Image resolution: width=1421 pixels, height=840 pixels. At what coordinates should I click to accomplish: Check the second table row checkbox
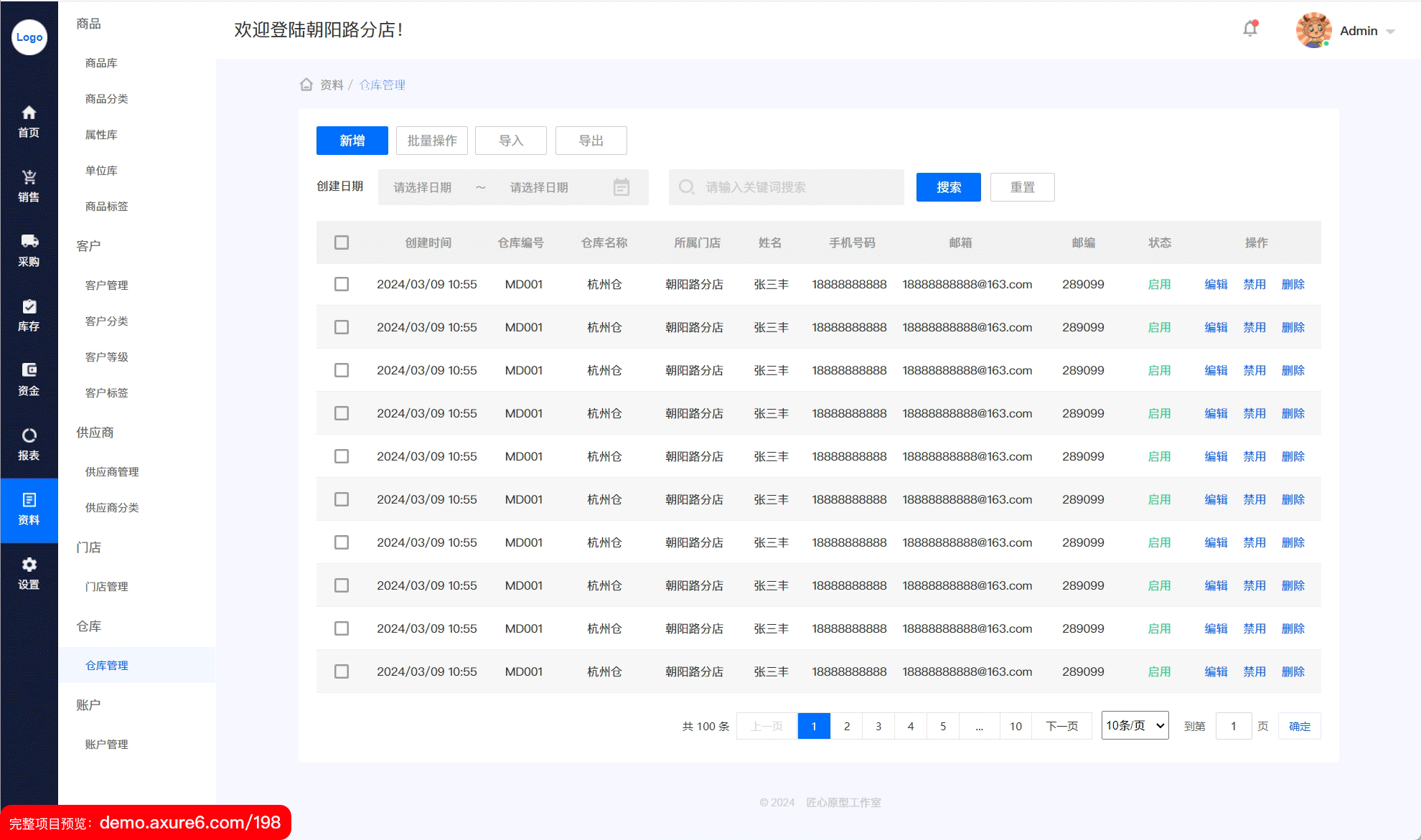(342, 327)
